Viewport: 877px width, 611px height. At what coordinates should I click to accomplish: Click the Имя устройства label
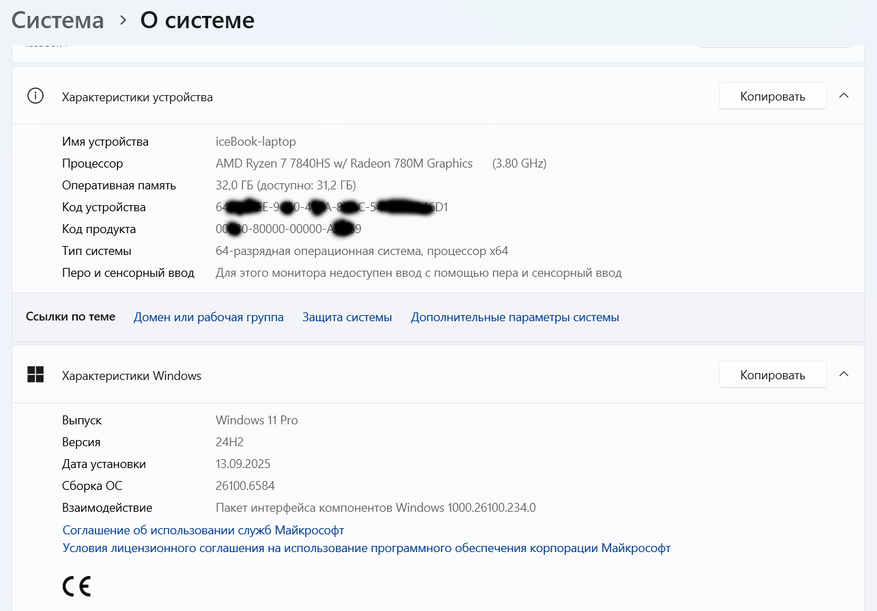click(105, 142)
